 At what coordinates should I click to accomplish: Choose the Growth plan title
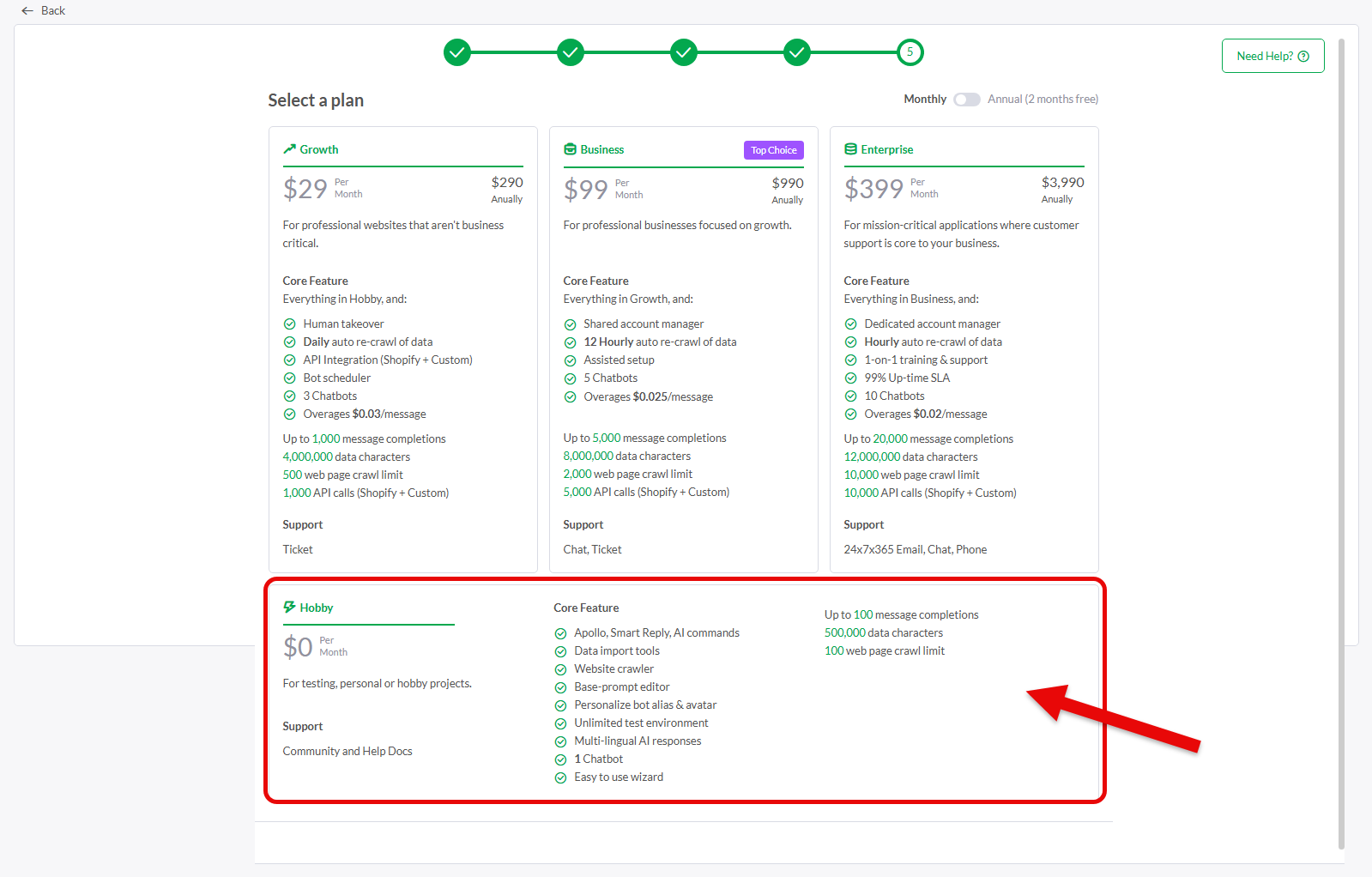[x=319, y=149]
